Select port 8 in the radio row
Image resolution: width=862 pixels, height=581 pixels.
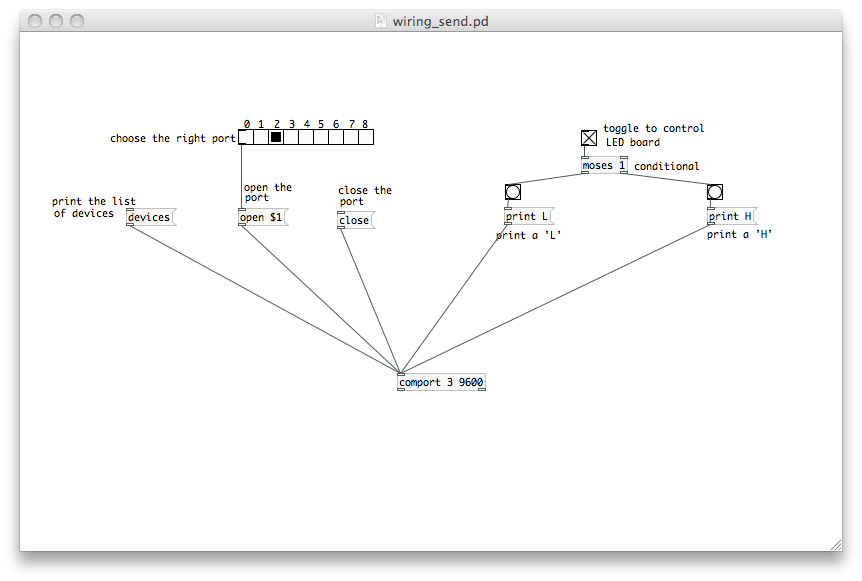366,138
